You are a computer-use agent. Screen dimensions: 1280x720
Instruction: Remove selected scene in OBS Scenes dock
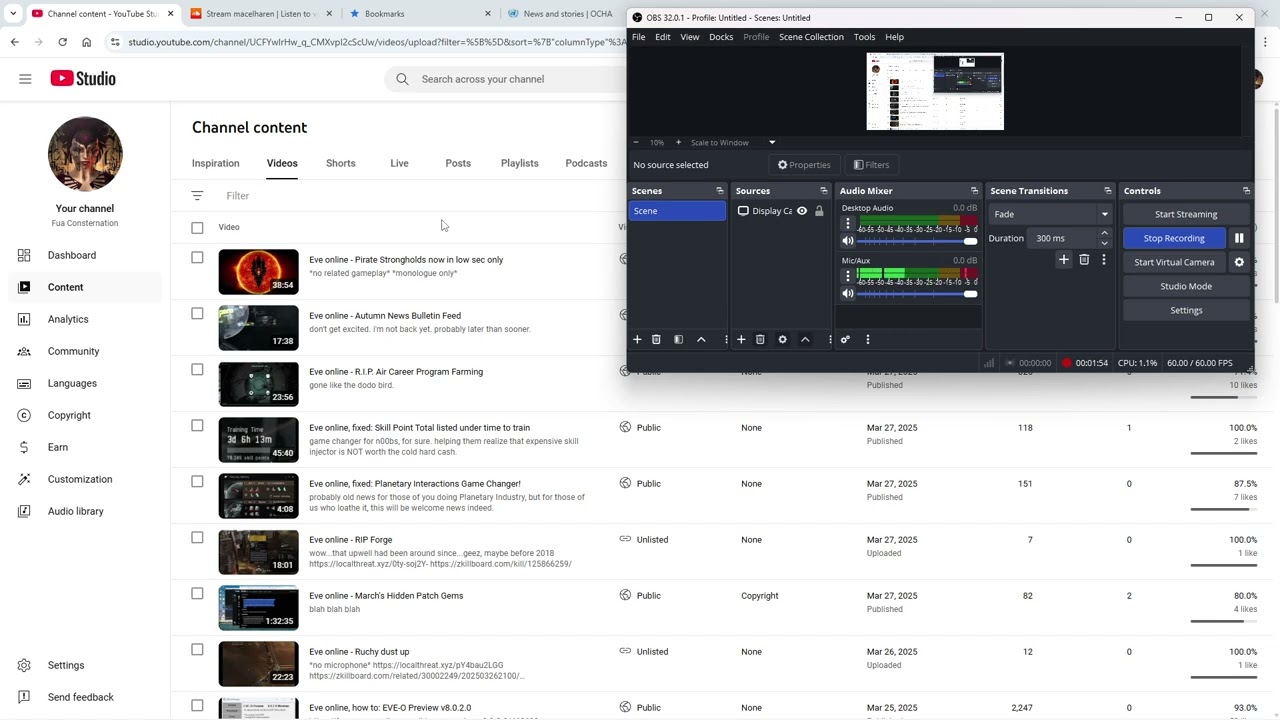pyautogui.click(x=656, y=340)
